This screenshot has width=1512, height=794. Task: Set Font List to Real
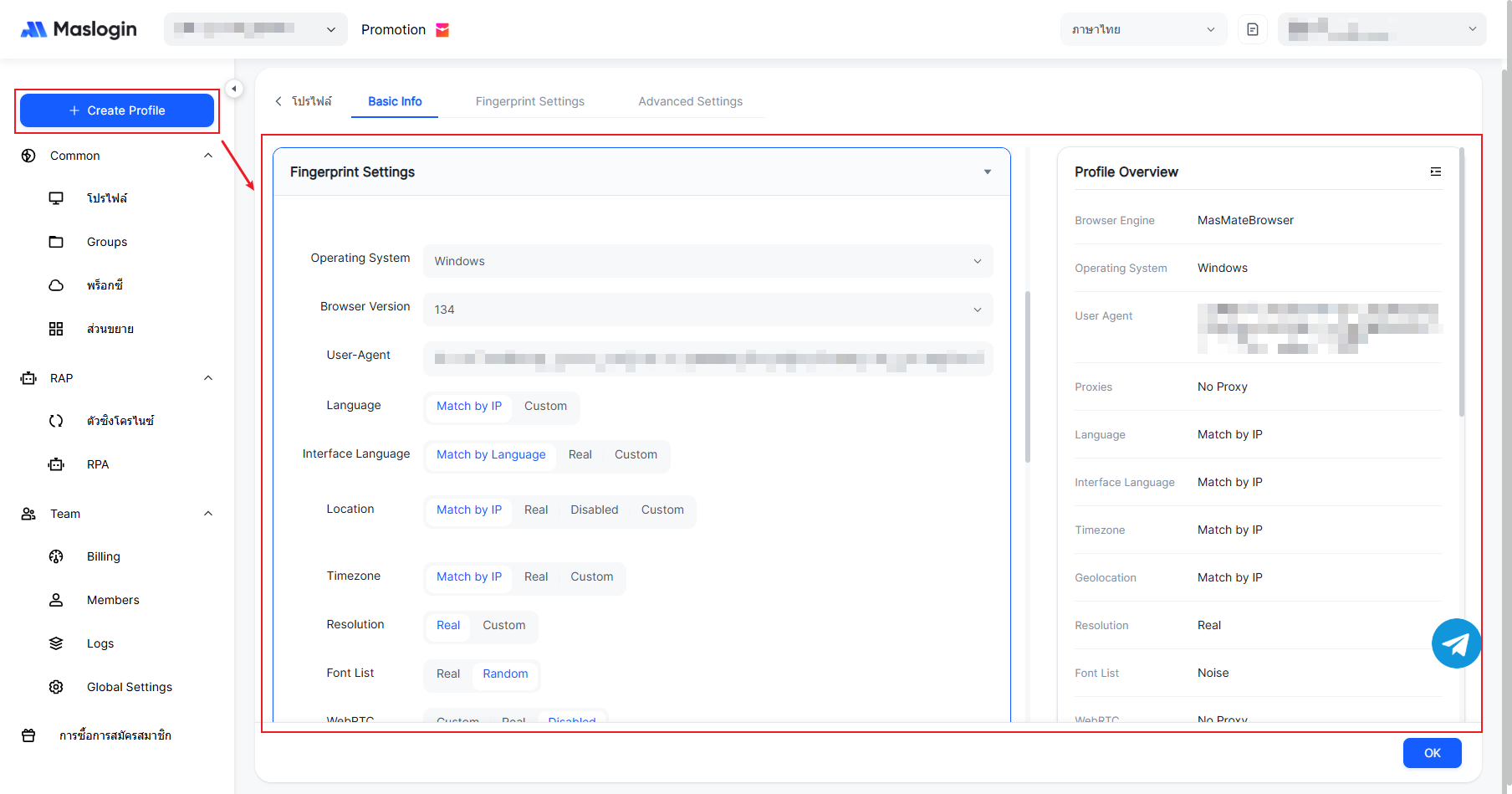coord(447,674)
